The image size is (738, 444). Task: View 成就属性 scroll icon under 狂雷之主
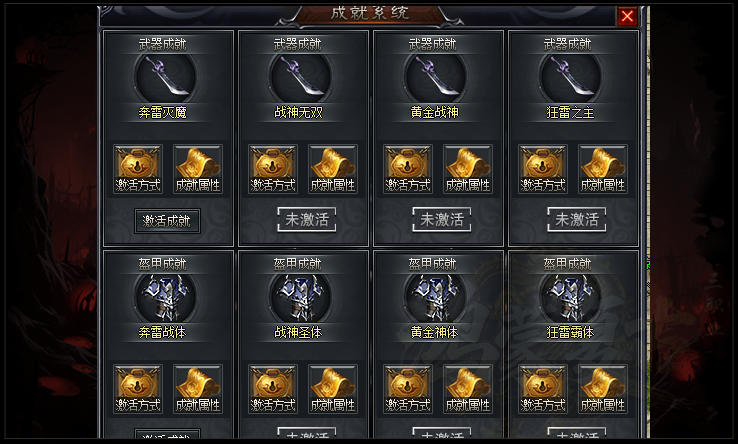click(x=602, y=169)
